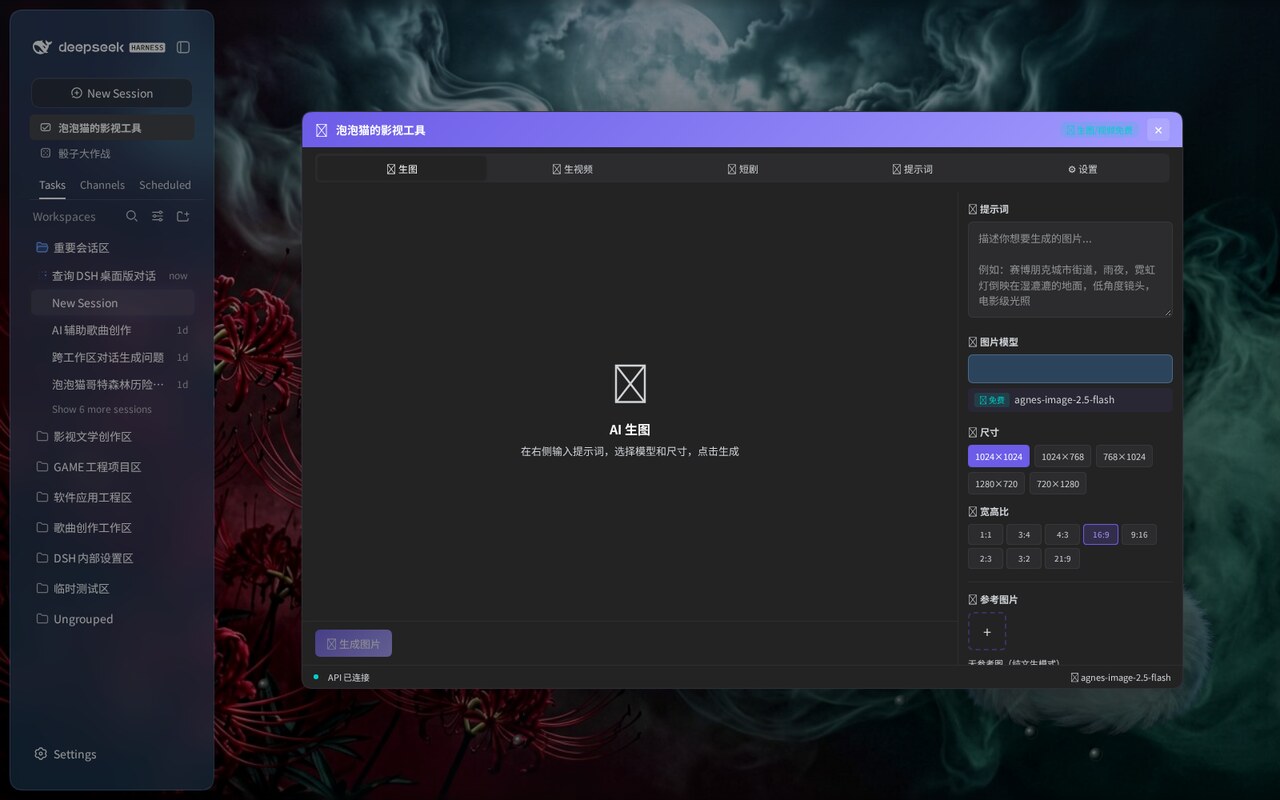
Task: Click the large AI 生图 placeholder icon
Action: [x=630, y=384]
